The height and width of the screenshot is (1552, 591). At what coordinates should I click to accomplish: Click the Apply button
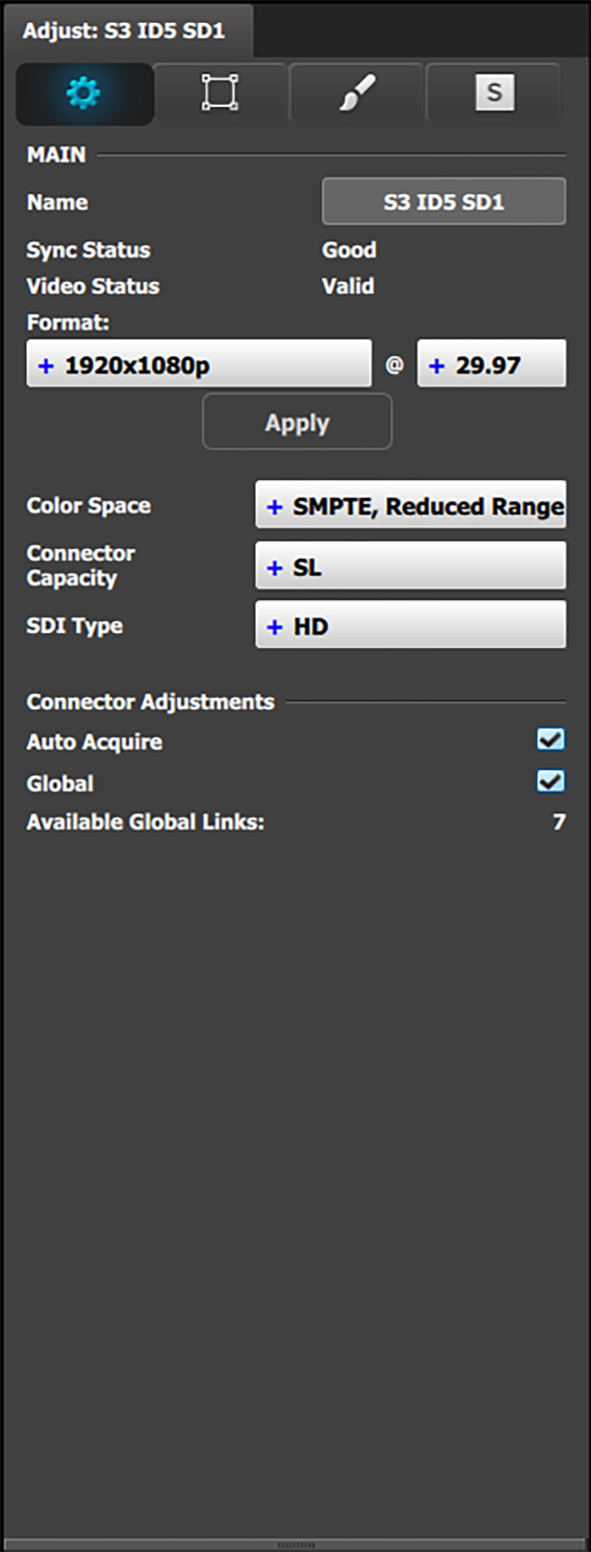(x=297, y=422)
